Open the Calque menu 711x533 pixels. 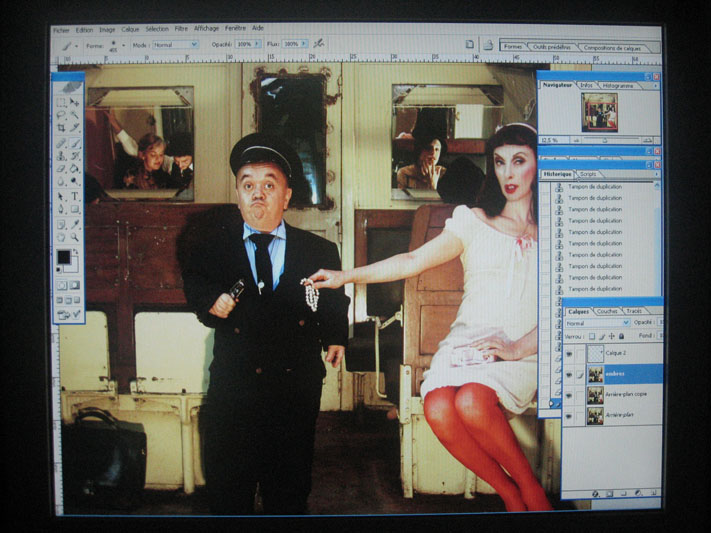tap(130, 29)
